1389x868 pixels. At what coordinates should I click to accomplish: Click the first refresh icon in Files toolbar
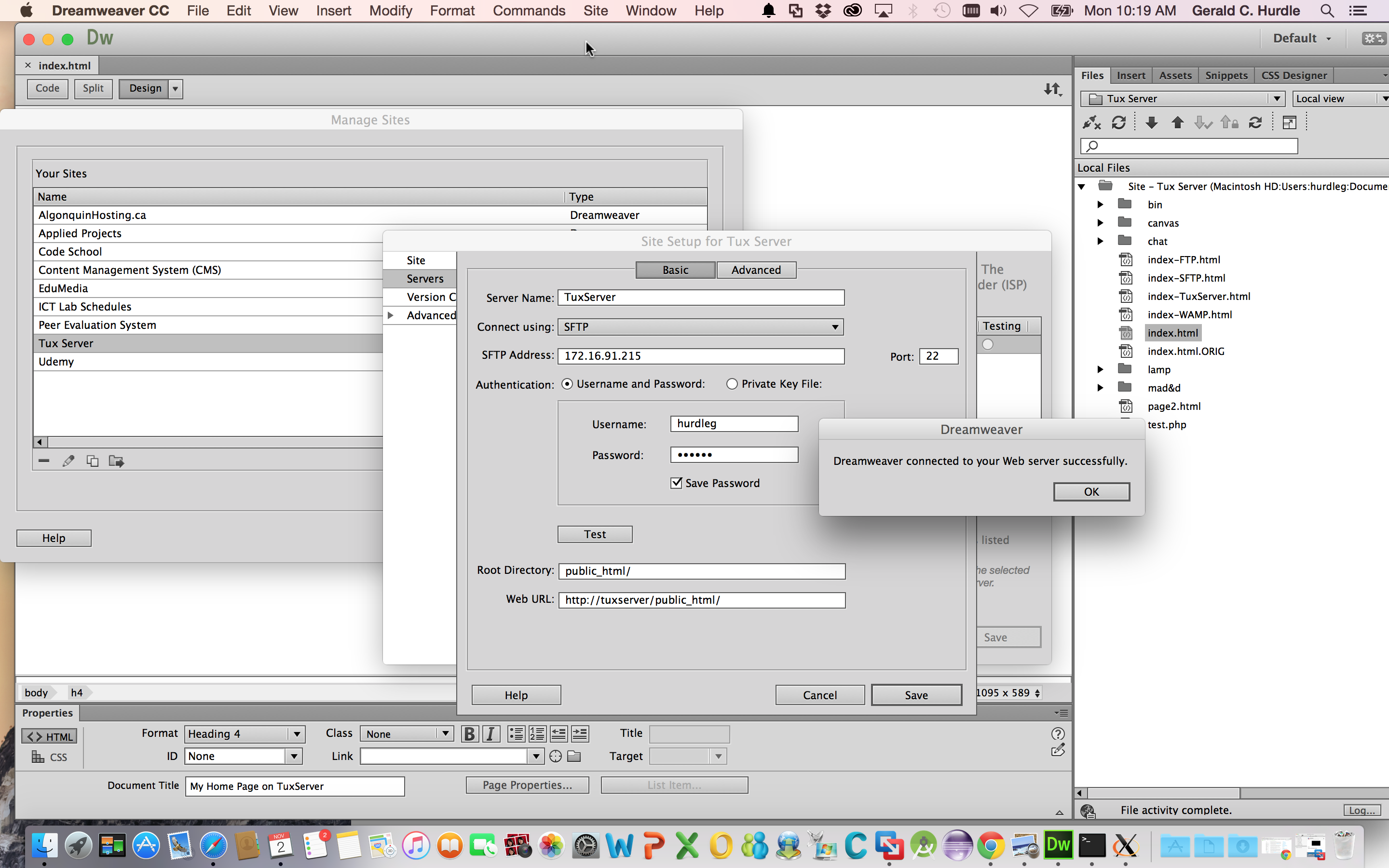(x=1118, y=122)
